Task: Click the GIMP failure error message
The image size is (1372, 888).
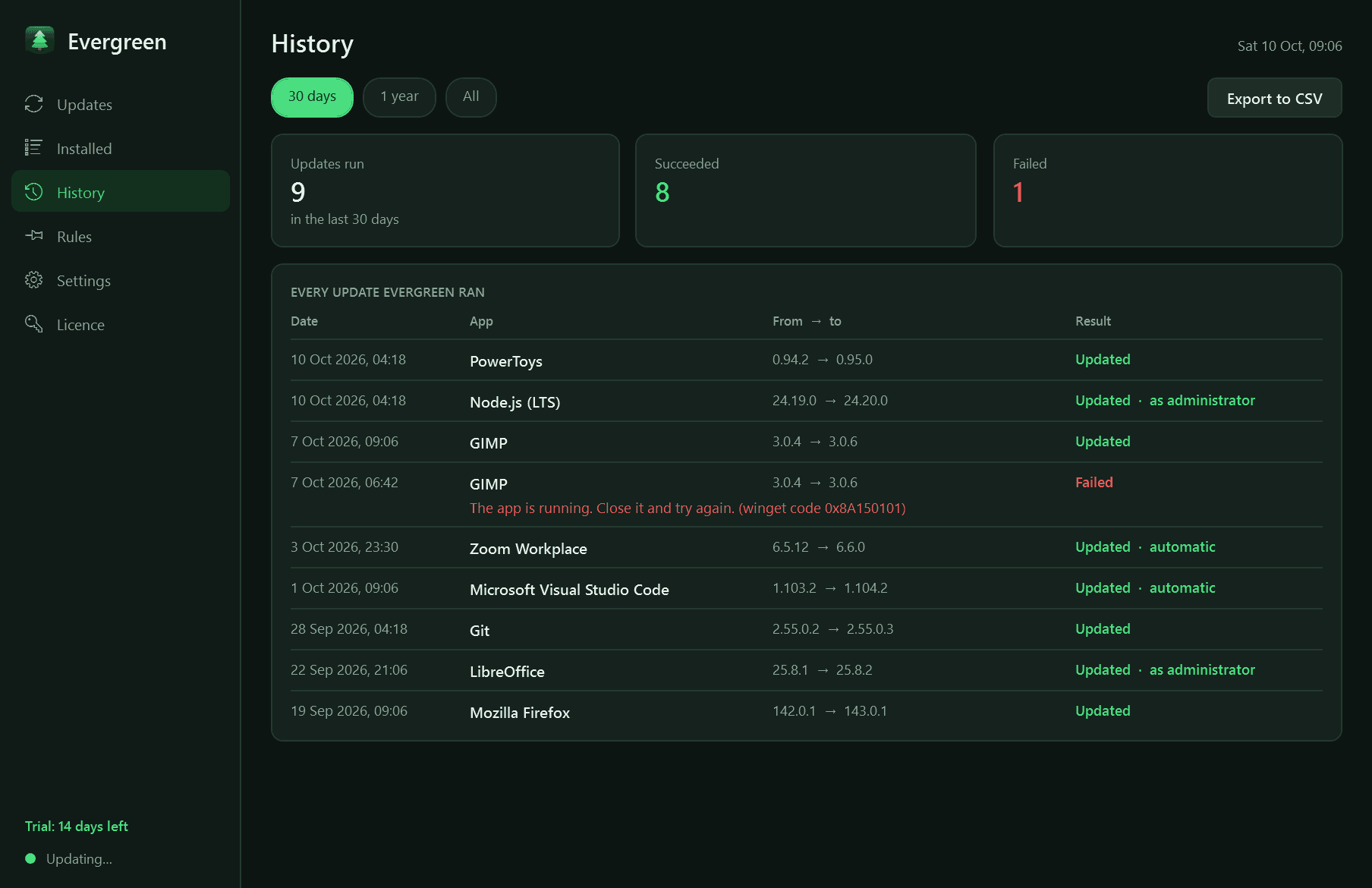Action: 688,508
